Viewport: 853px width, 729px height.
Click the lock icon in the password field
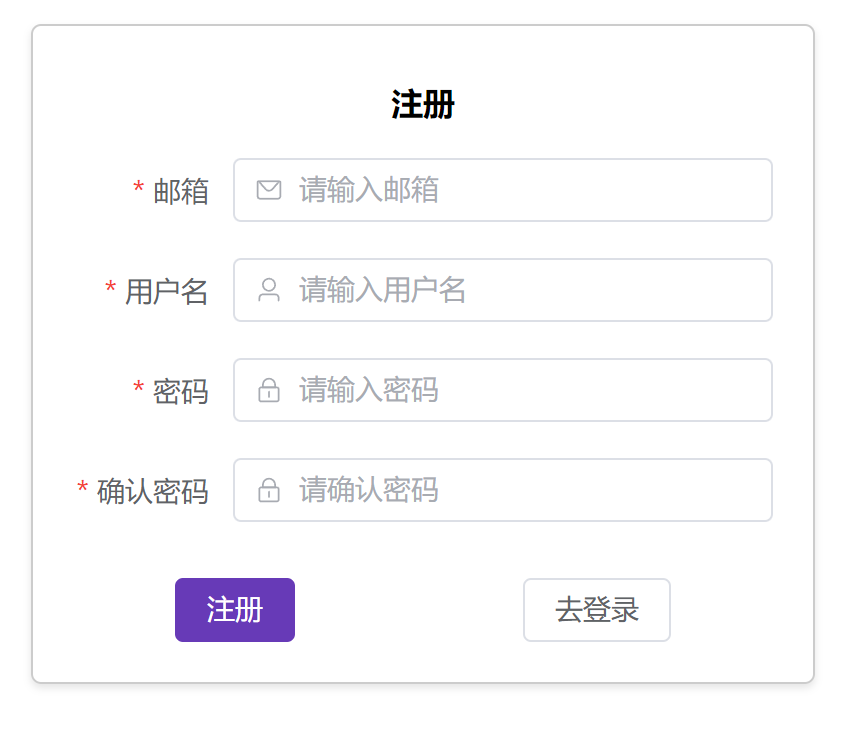[x=268, y=390]
